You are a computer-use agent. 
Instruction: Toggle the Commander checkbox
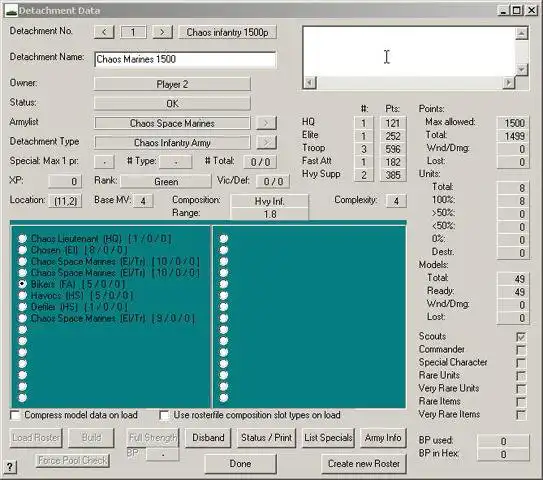point(520,350)
